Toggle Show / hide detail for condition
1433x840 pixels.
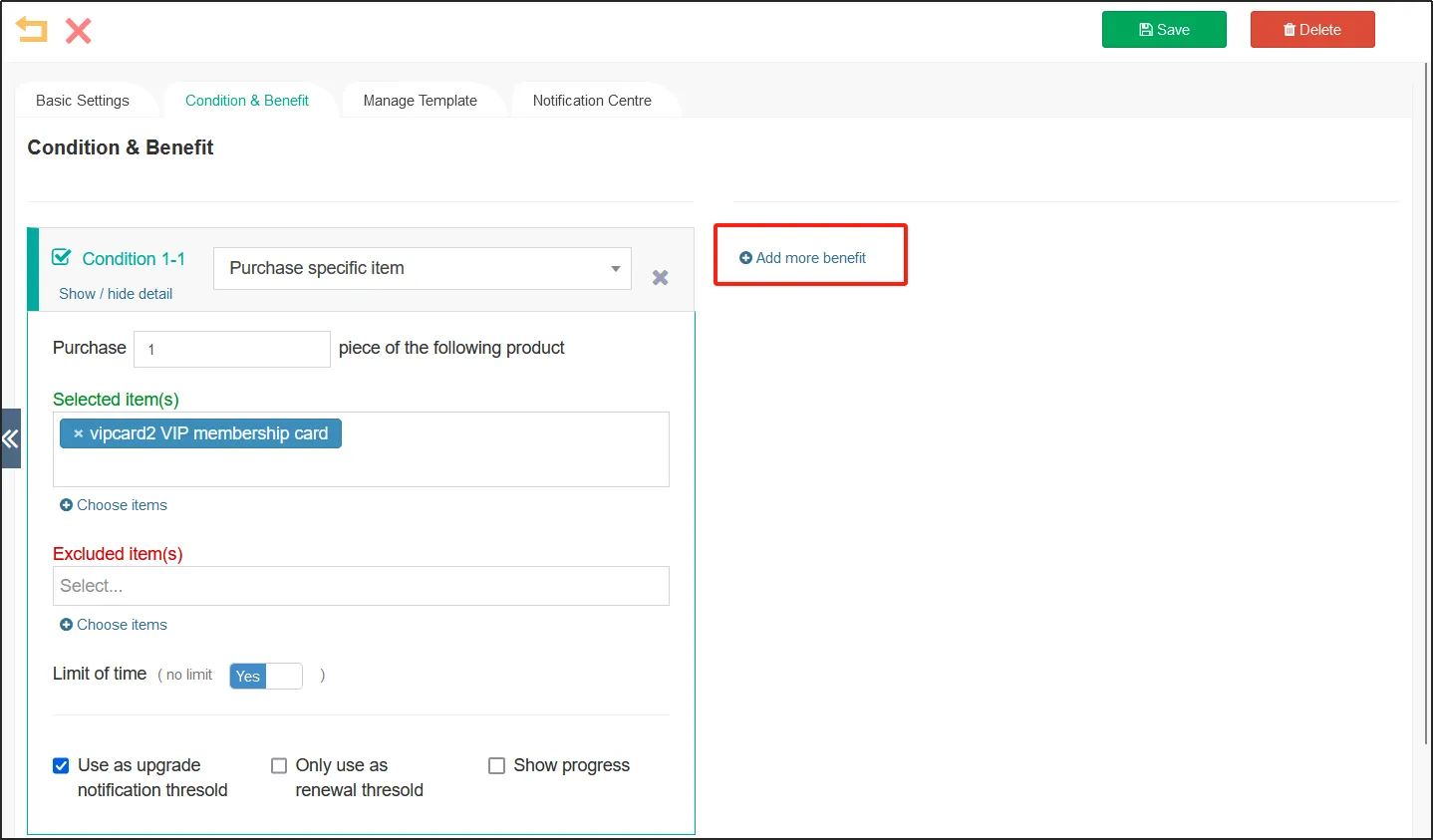pyautogui.click(x=116, y=294)
